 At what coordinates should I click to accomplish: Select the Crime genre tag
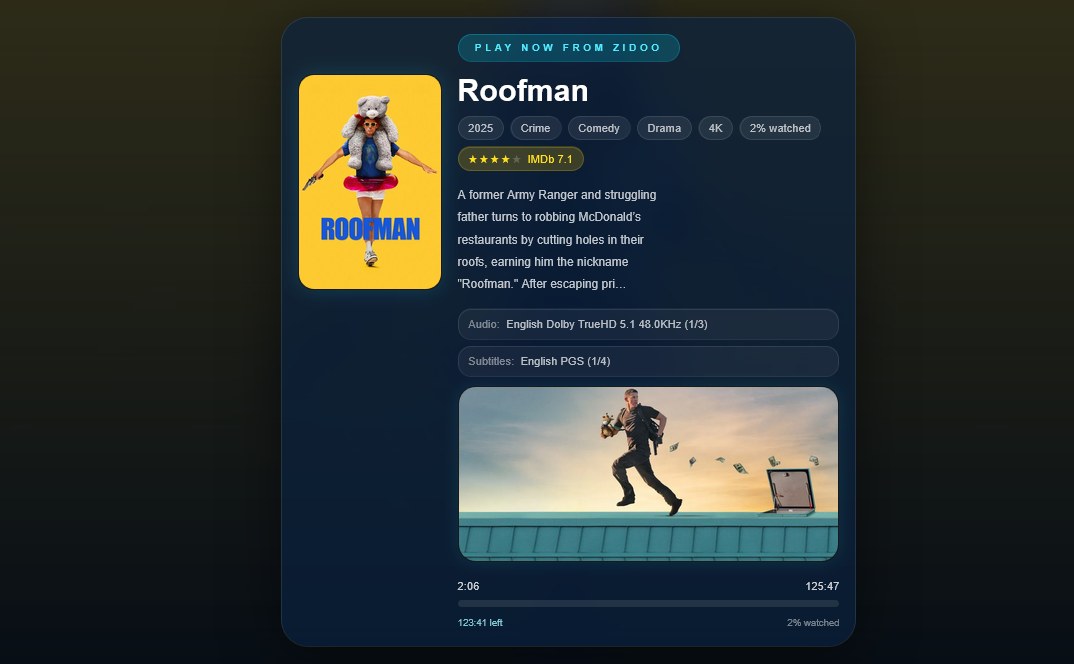(536, 128)
